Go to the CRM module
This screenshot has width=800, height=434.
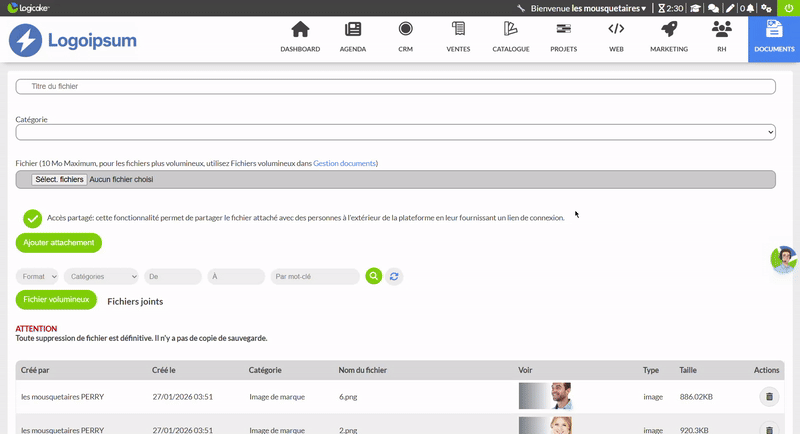tap(405, 37)
